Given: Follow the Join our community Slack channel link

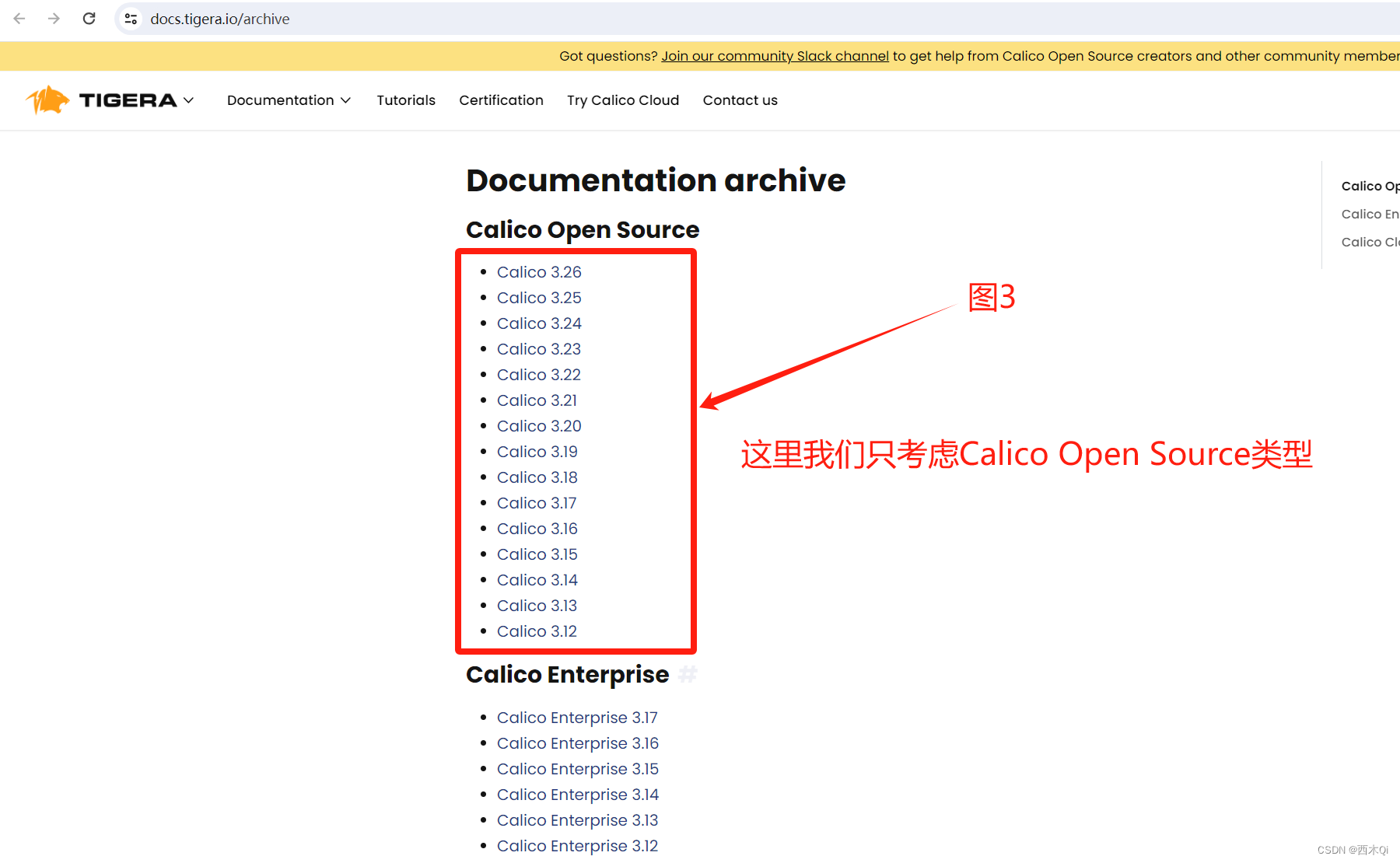Looking at the screenshot, I should (775, 56).
